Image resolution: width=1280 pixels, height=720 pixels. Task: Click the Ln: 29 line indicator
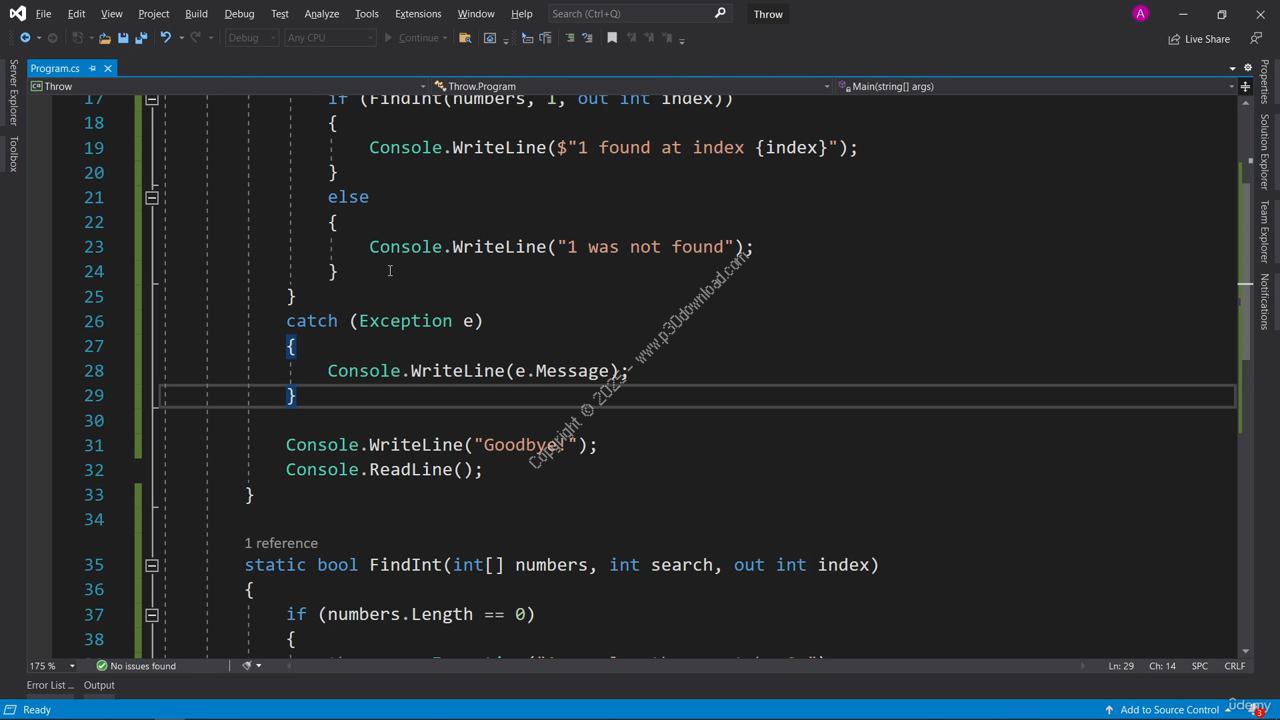tap(1121, 666)
